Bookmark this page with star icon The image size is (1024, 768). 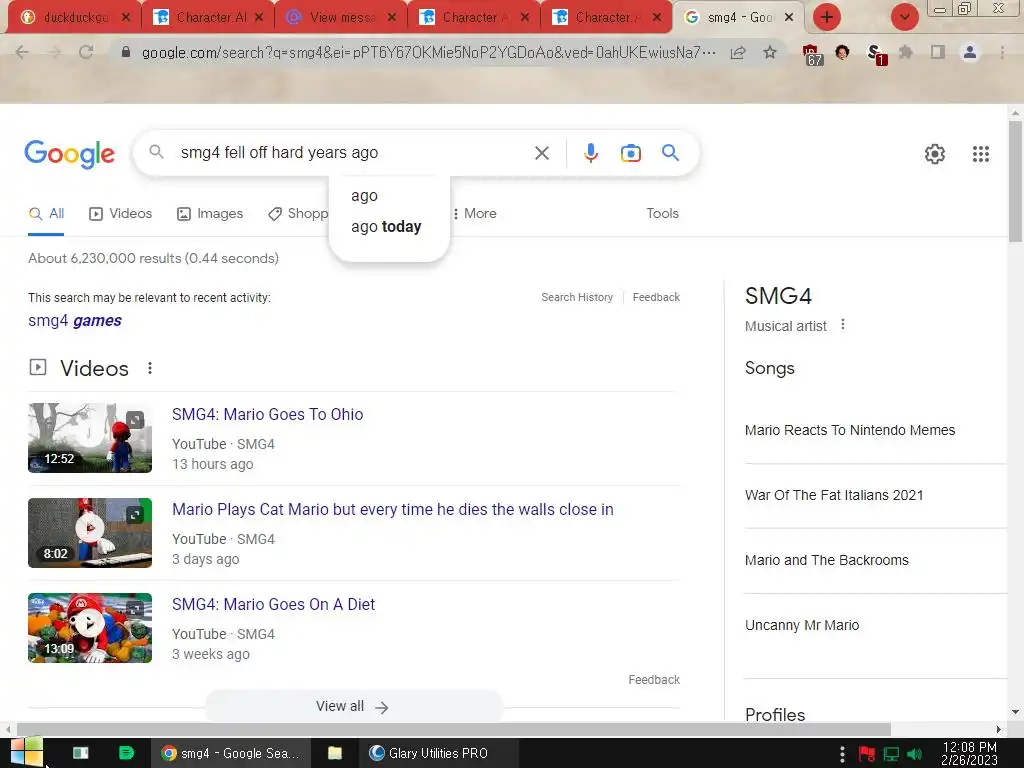770,52
